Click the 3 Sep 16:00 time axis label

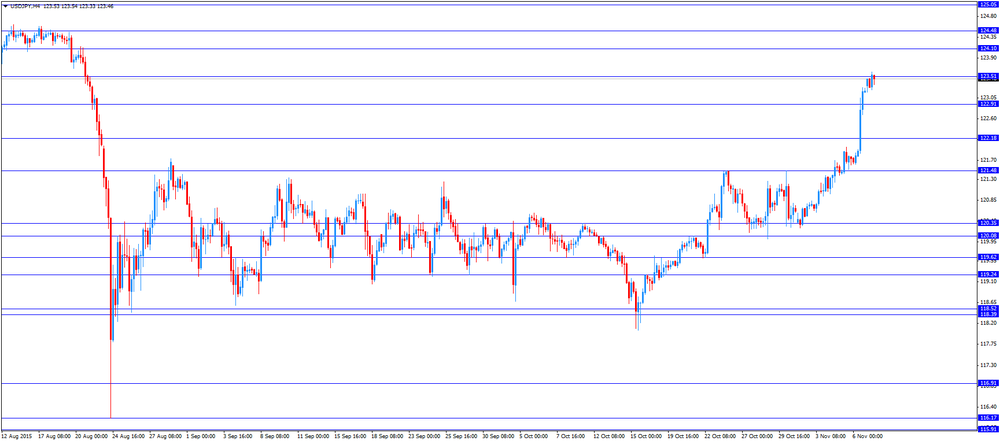tap(239, 437)
